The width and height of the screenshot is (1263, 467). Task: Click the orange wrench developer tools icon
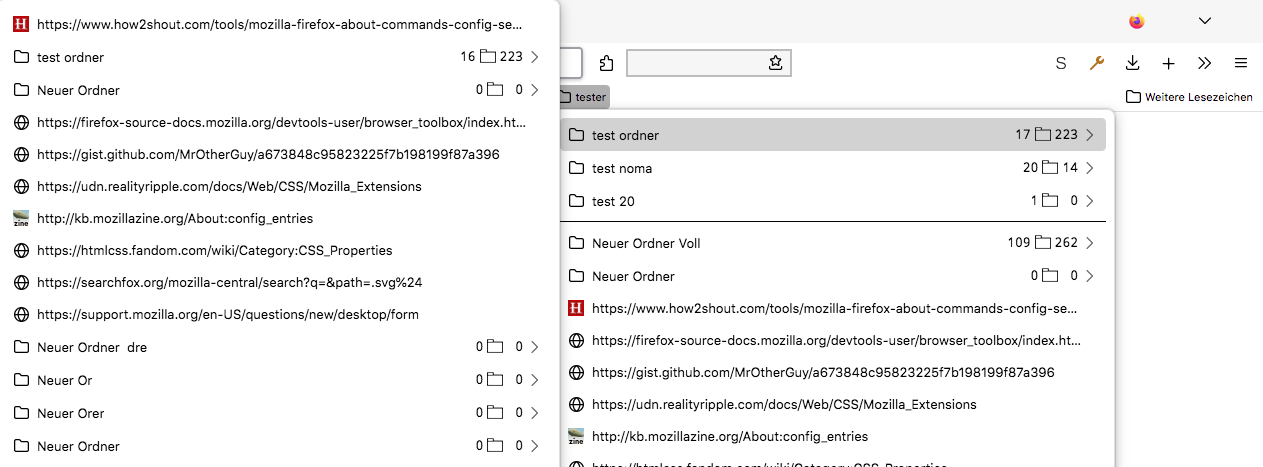(x=1096, y=63)
